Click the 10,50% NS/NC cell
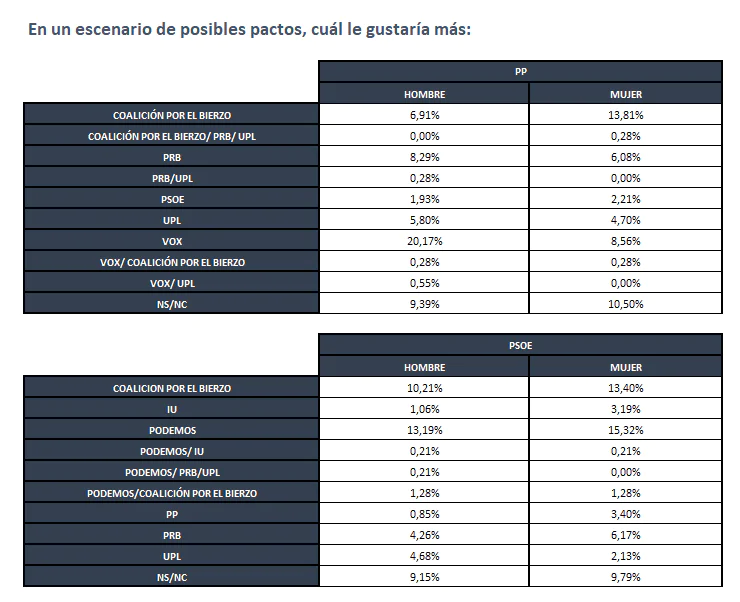Viewport: 740px width, 602px height. click(625, 304)
